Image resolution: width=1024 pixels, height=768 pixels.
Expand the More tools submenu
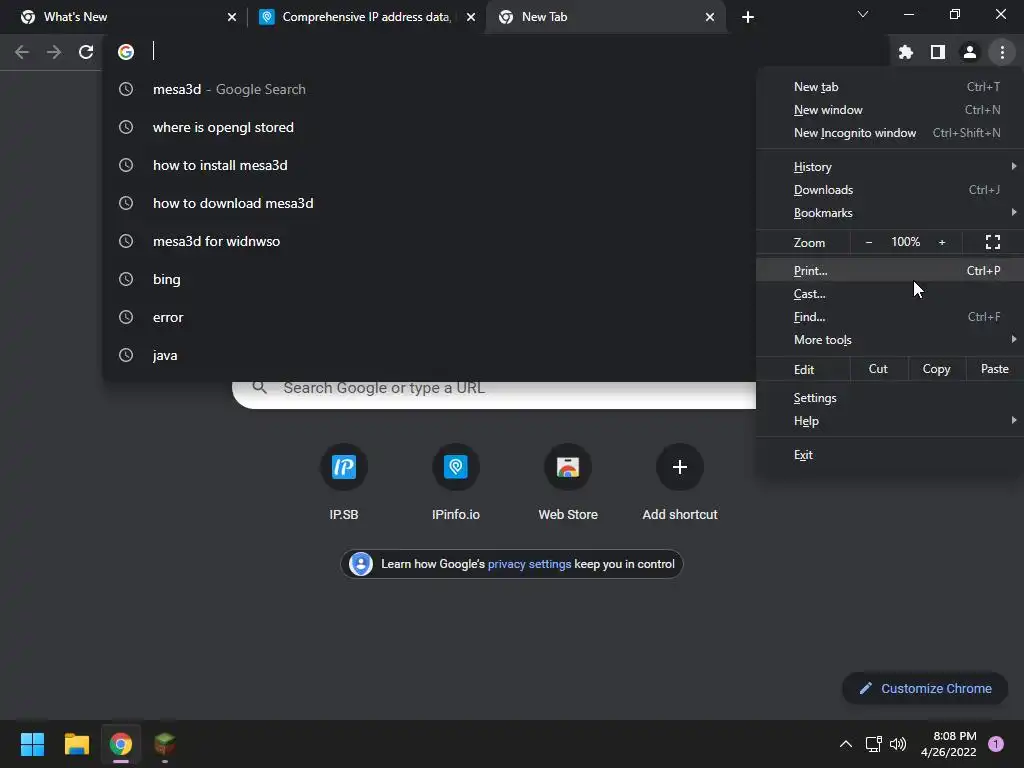[889, 340]
